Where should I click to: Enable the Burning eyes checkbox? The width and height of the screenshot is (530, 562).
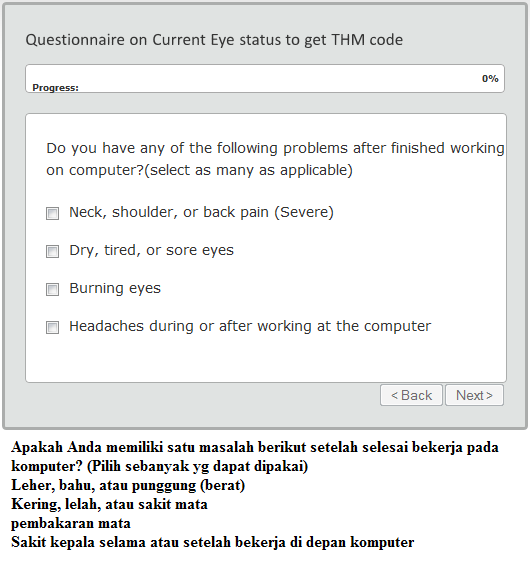pyautogui.click(x=52, y=289)
